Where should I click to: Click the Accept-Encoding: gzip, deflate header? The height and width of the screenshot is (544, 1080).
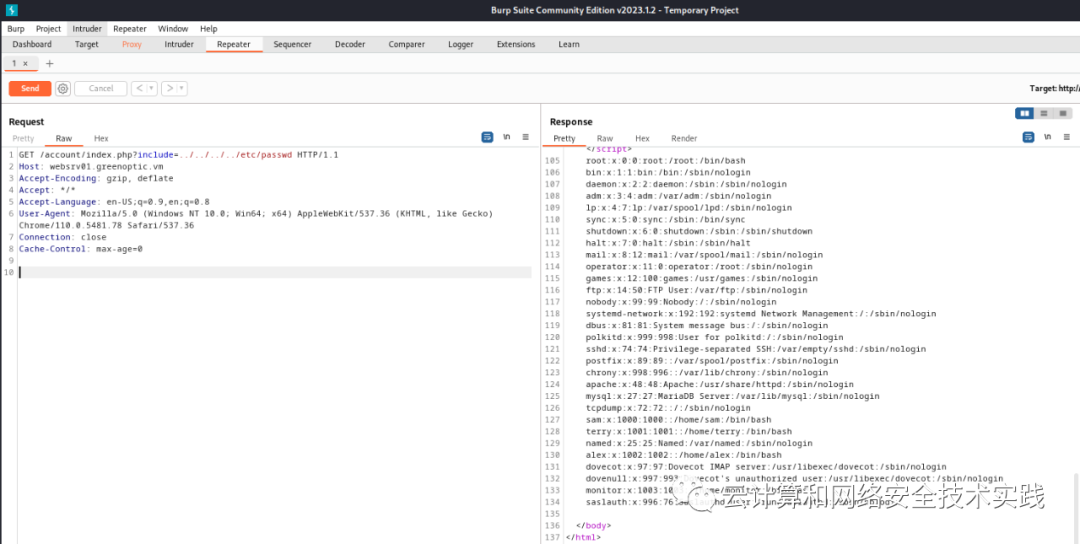click(96, 178)
